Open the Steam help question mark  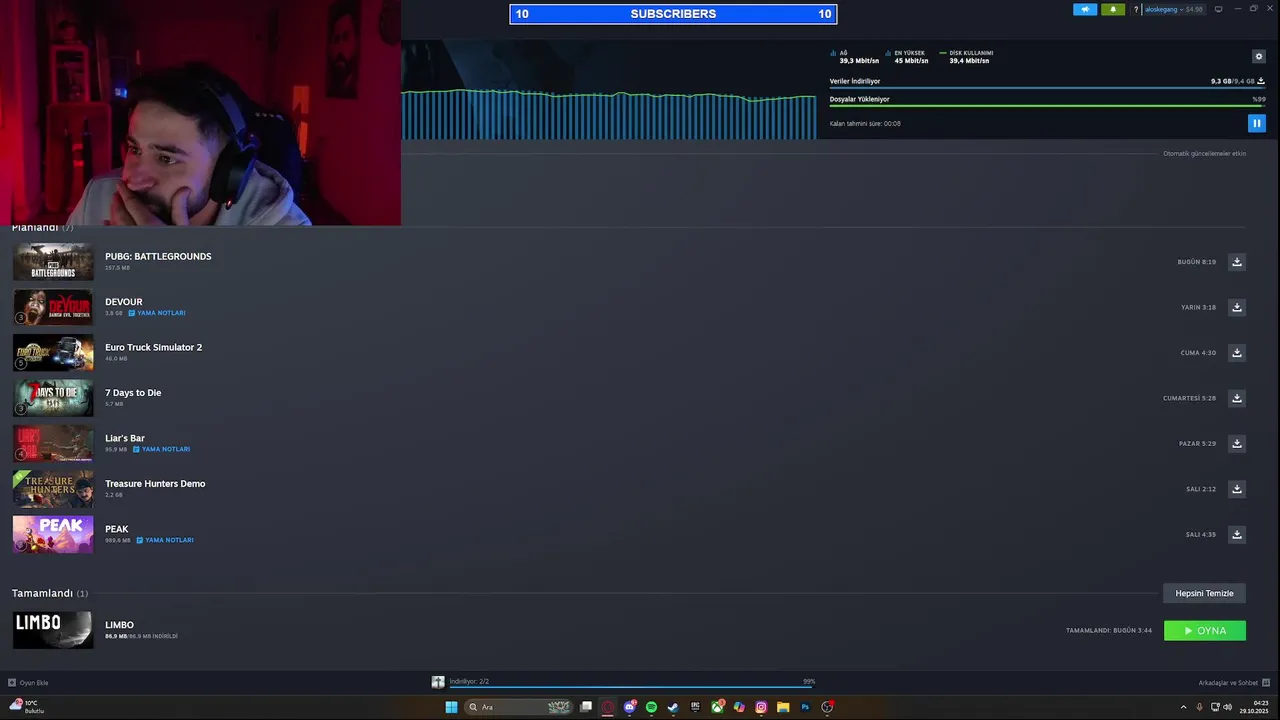[1136, 9]
